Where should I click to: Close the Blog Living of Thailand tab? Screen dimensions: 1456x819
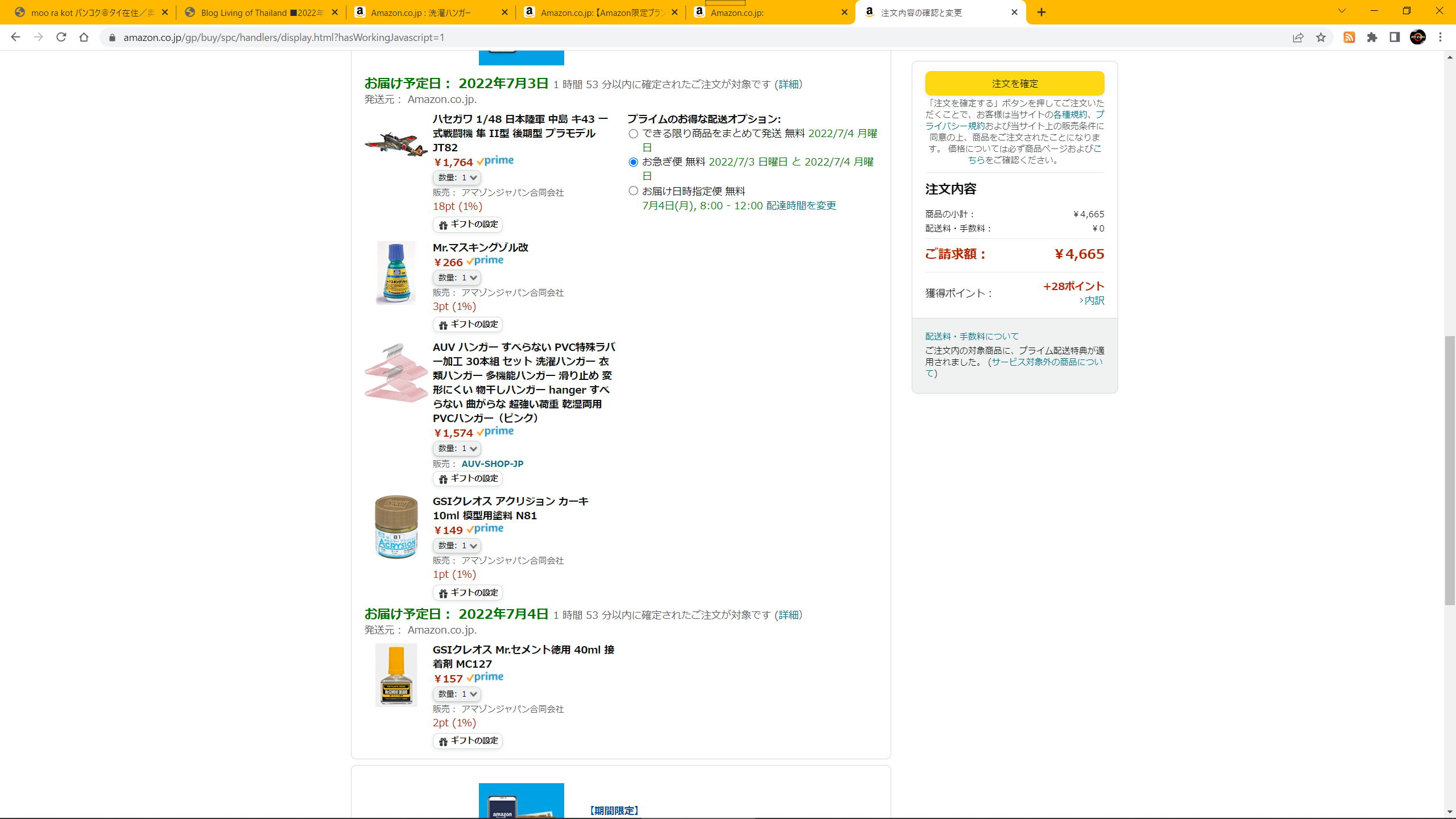[335, 12]
